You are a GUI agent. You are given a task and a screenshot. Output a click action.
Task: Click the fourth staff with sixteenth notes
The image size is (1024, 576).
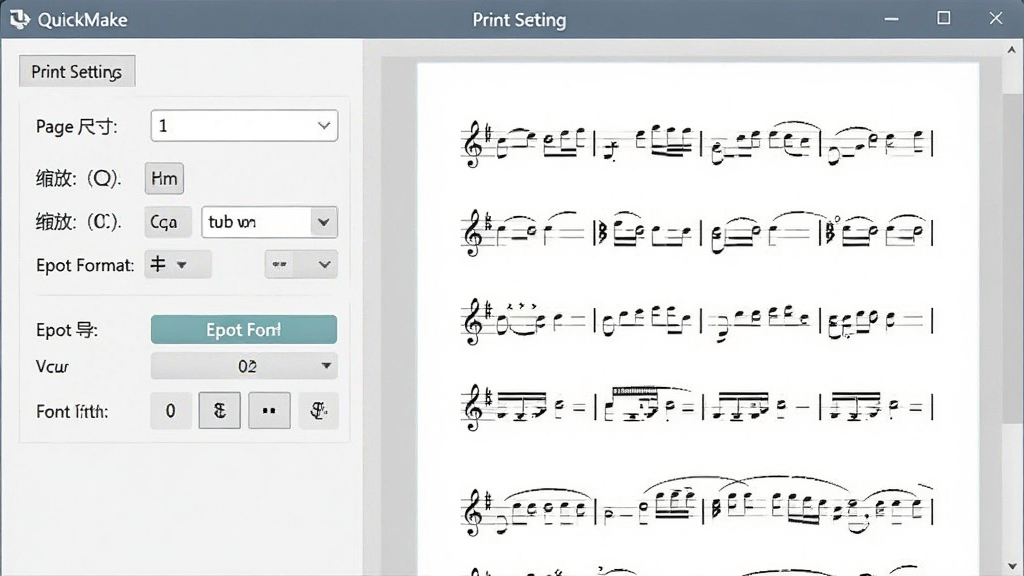pyautogui.click(x=697, y=407)
